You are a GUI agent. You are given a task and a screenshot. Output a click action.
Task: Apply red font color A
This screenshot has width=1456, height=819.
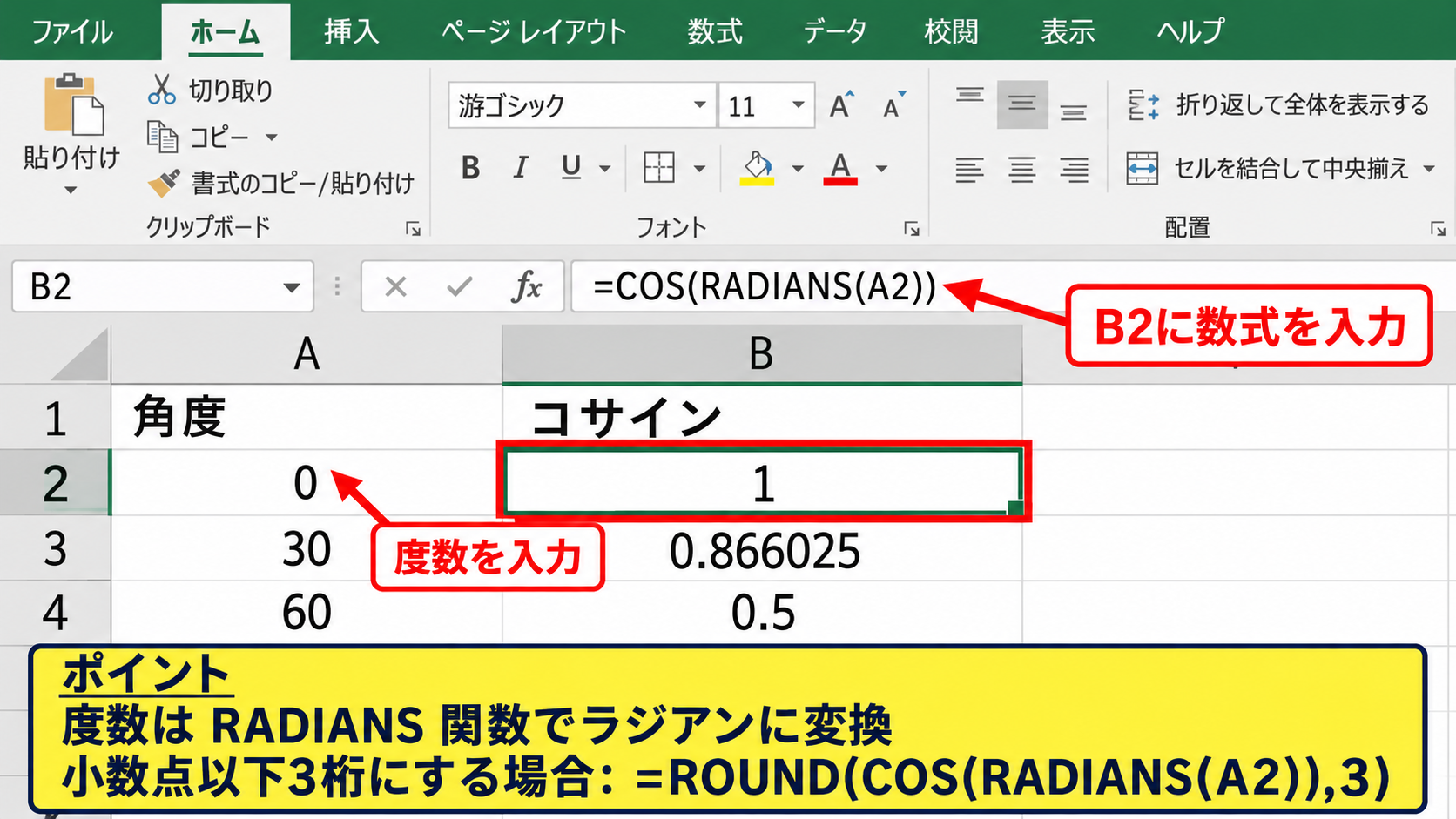pos(840,167)
